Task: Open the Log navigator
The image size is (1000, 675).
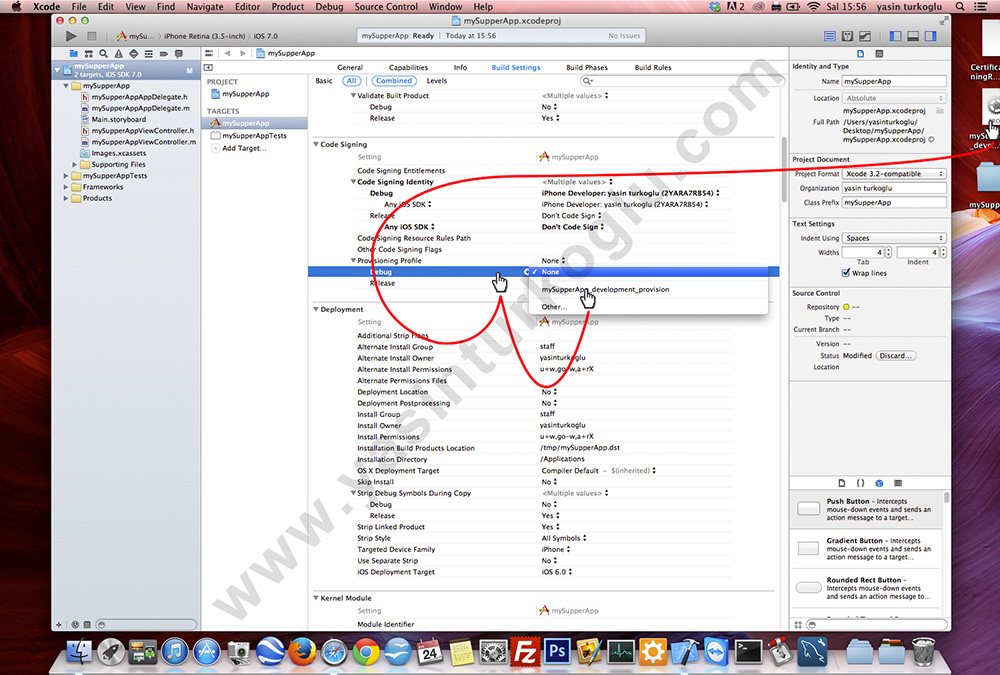Action: click(179, 54)
